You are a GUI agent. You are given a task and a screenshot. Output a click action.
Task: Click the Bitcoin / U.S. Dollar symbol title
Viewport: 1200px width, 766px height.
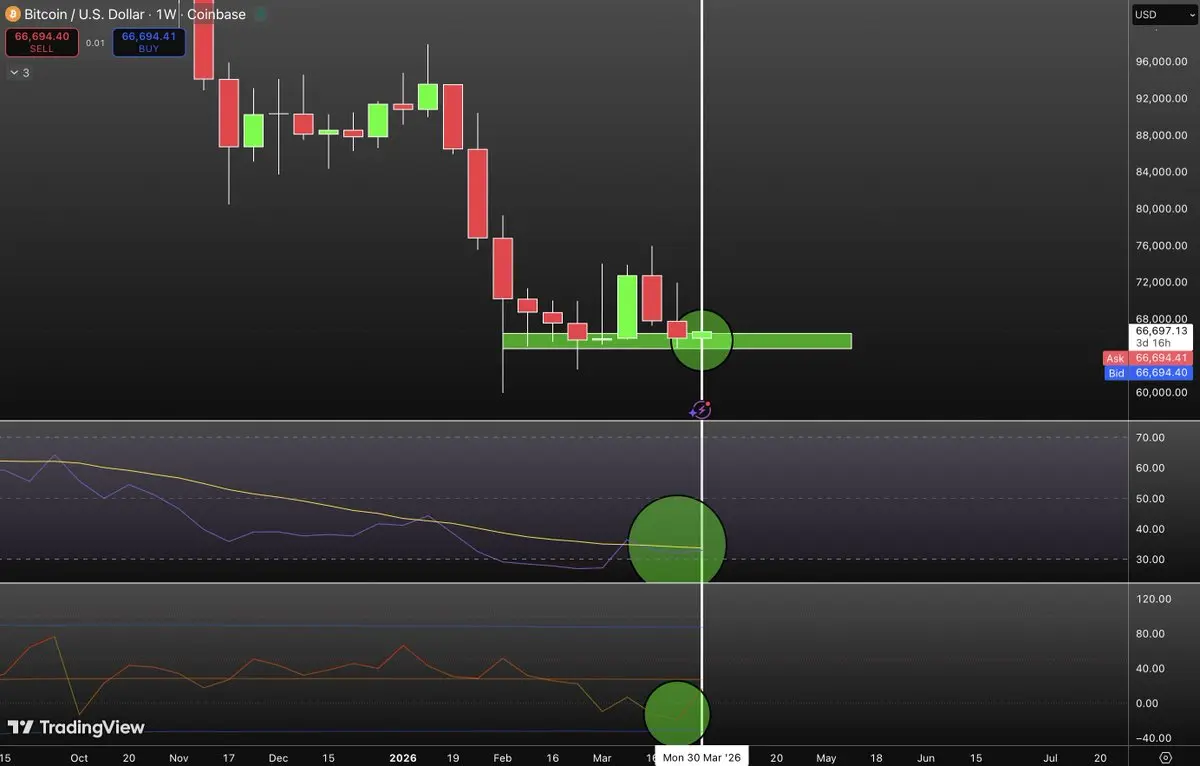click(x=99, y=14)
